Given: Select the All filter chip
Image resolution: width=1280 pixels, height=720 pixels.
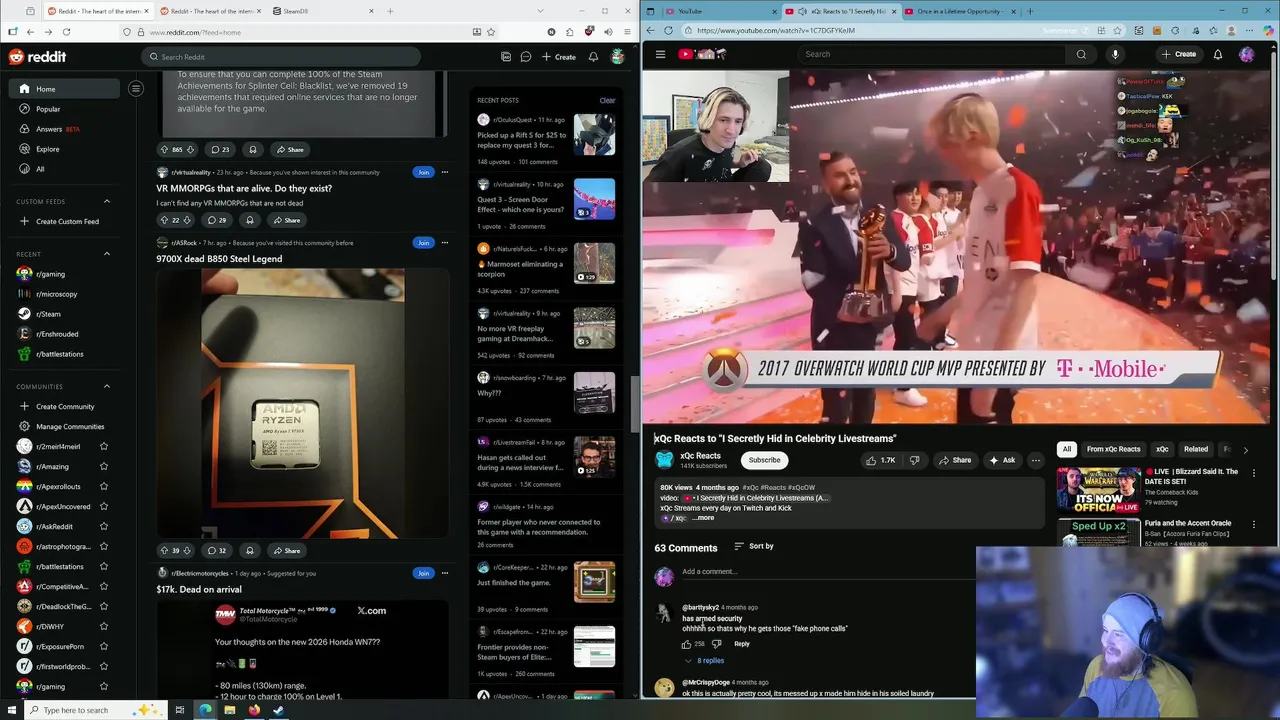Looking at the screenshot, I should pyautogui.click(x=1067, y=449).
